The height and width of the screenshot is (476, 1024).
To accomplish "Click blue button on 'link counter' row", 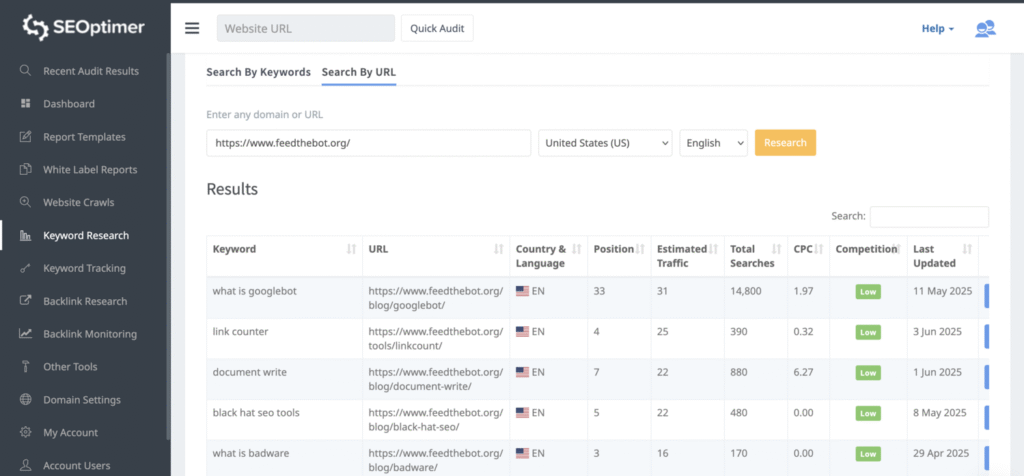I will 986,336.
